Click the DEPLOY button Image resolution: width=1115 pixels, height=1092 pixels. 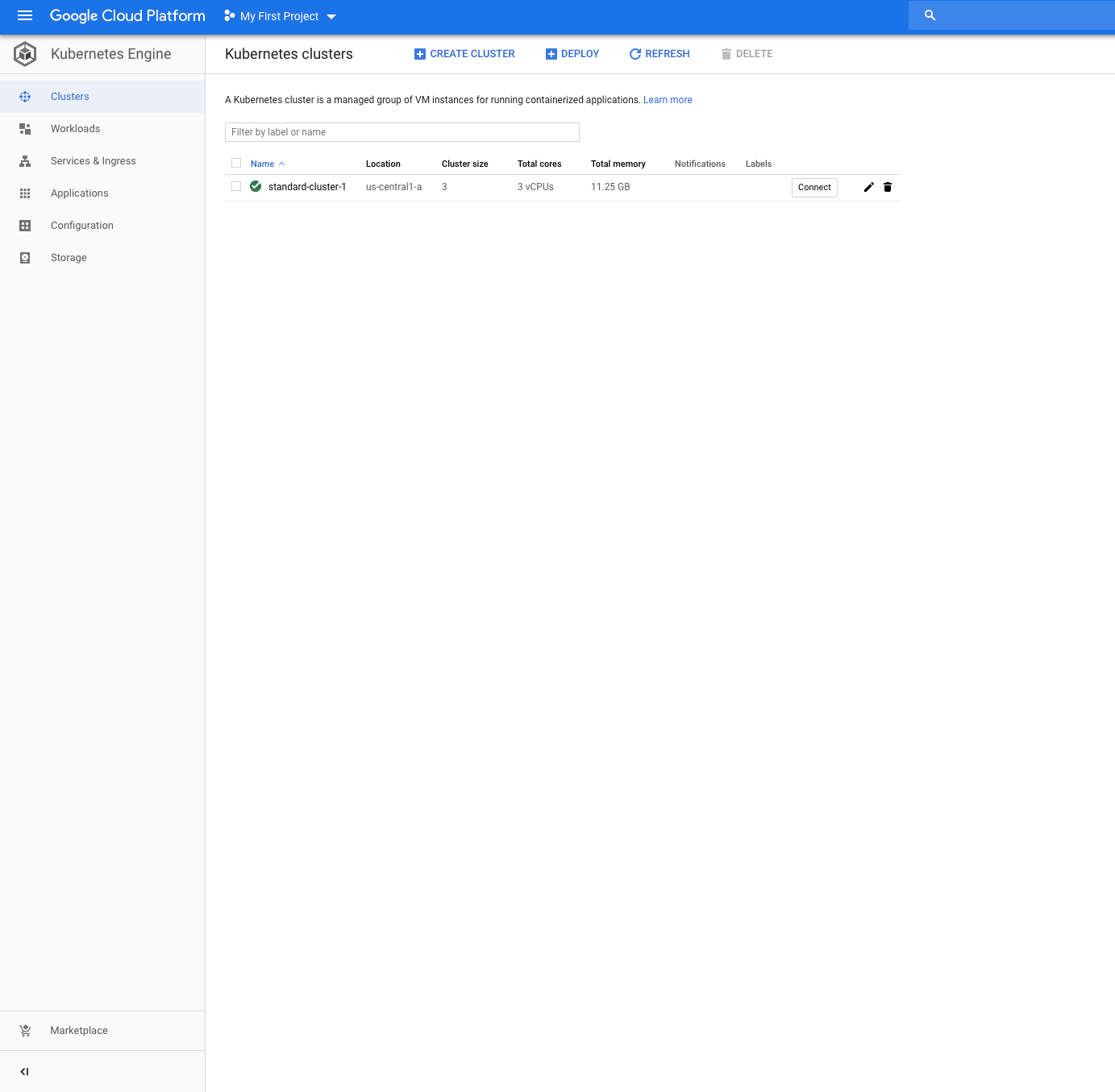click(x=572, y=54)
